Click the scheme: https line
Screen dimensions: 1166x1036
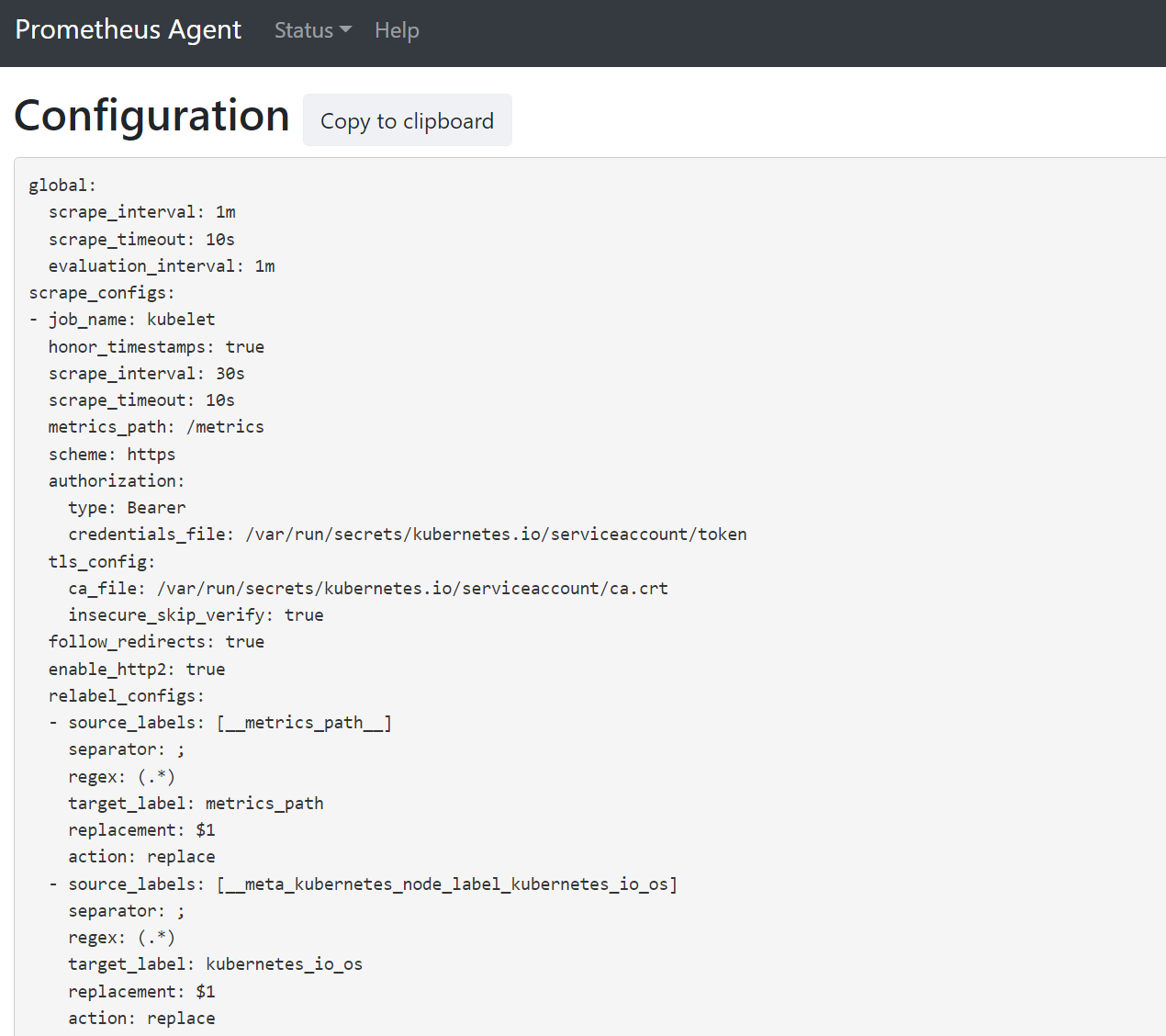[112, 455]
